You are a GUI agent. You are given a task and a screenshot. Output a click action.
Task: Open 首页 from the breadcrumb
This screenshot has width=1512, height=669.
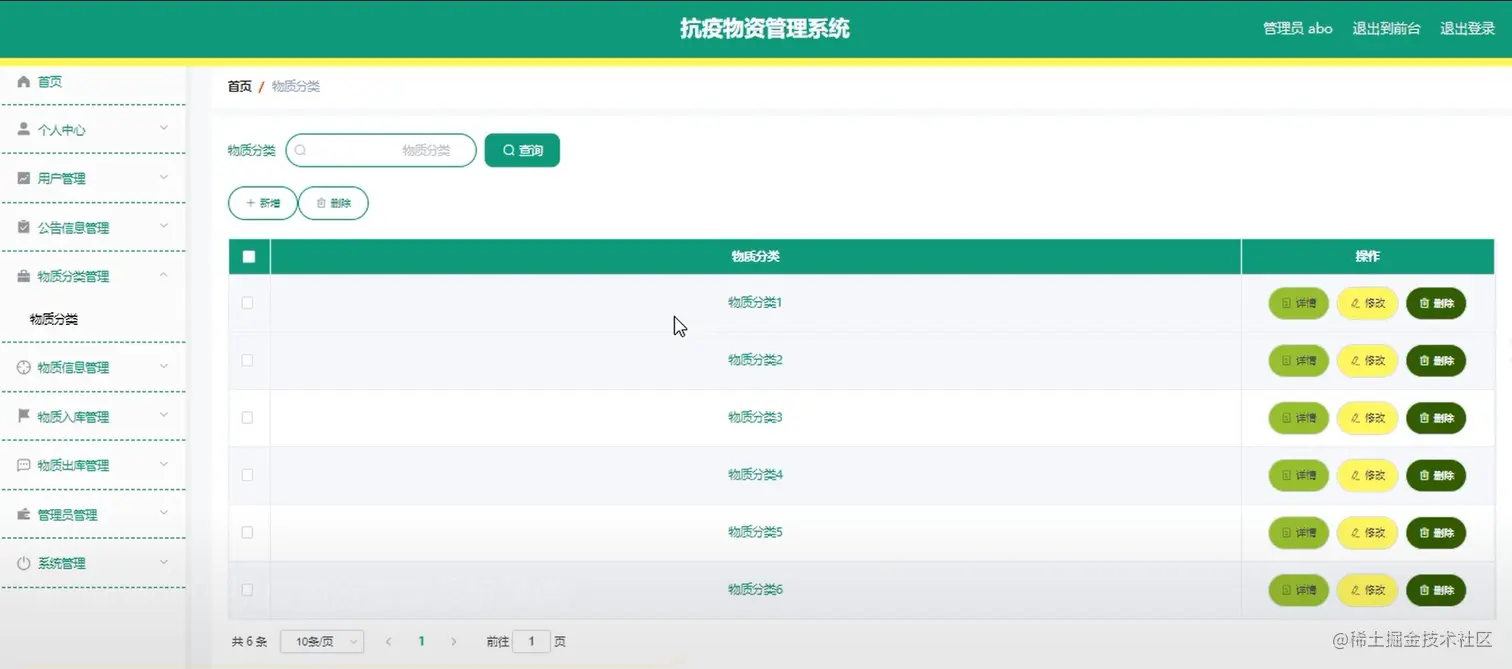239,86
